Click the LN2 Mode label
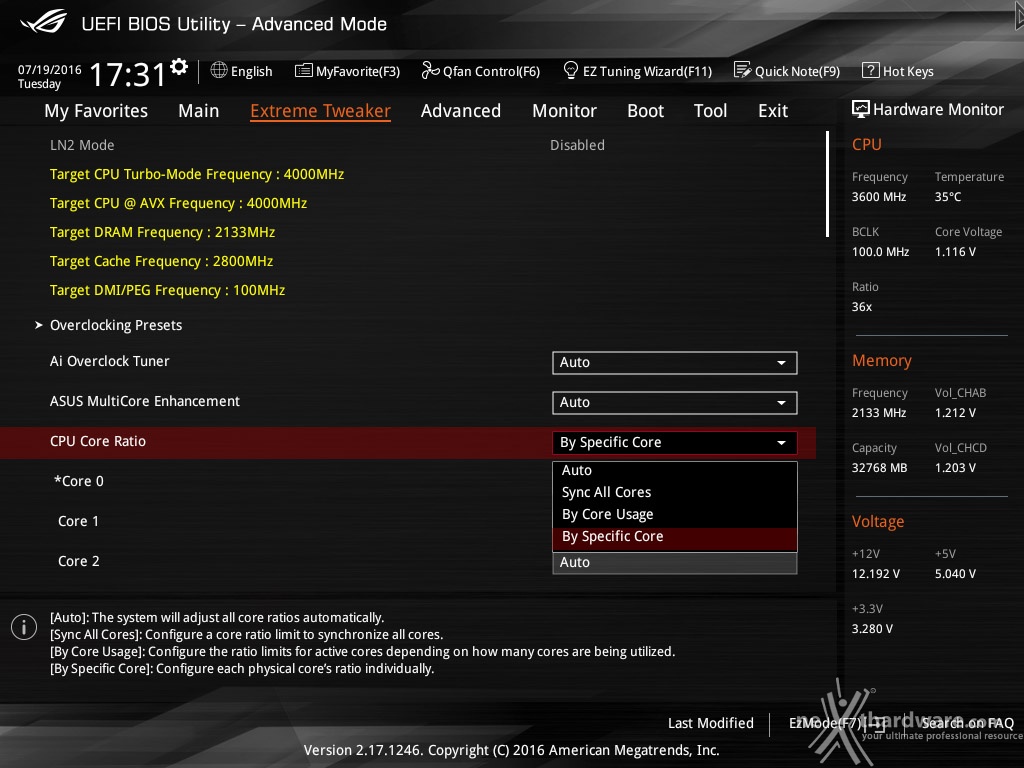This screenshot has width=1024, height=768. click(x=82, y=145)
